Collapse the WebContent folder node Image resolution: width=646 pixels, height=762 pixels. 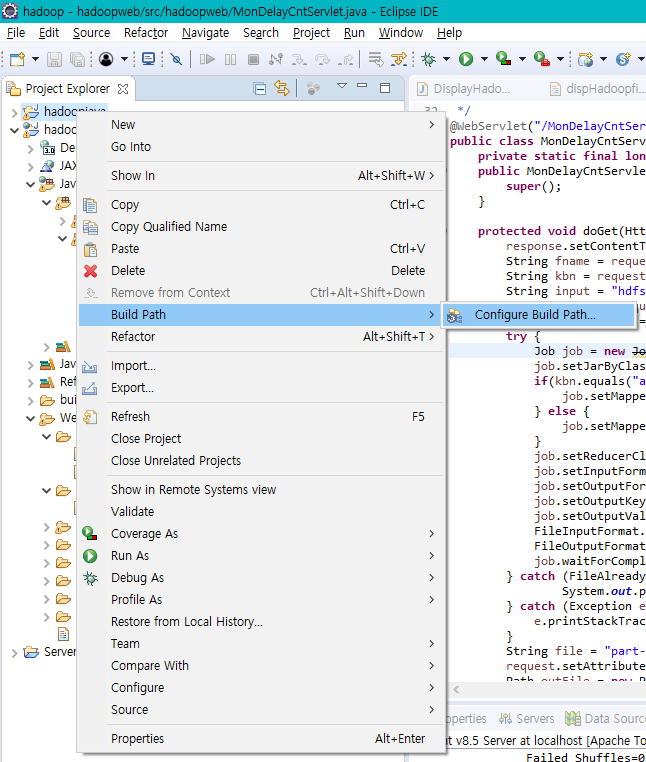tap(30, 418)
